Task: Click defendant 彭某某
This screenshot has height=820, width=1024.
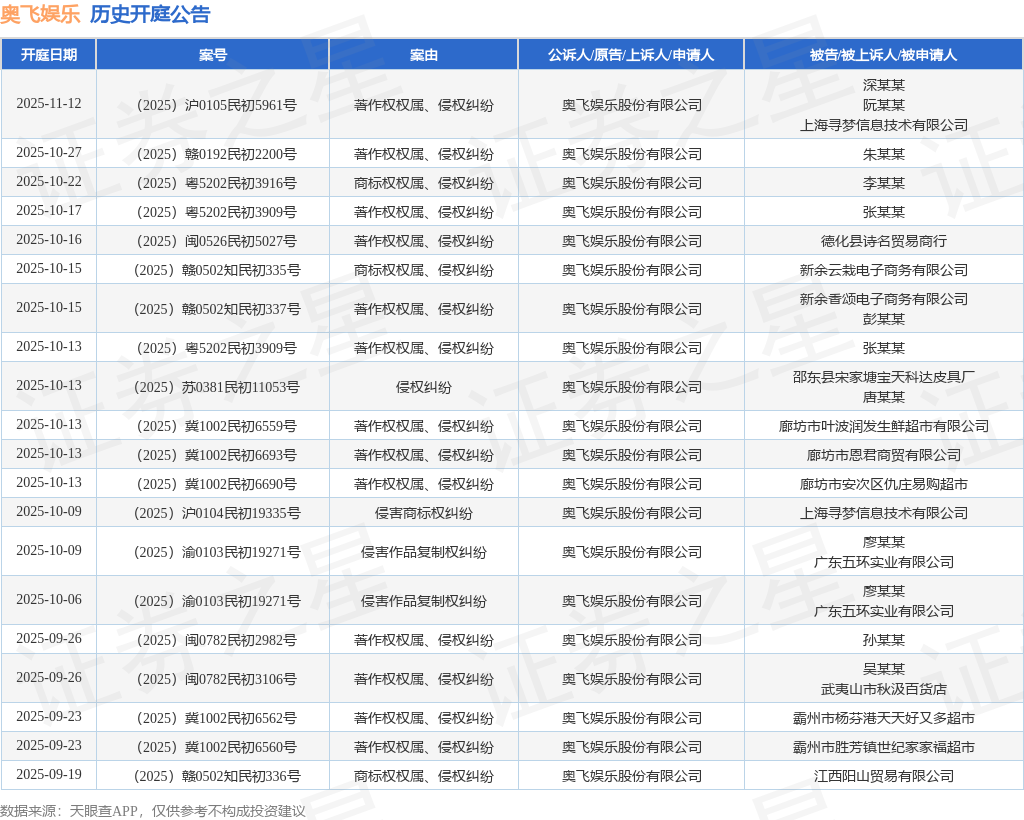Action: [884, 319]
